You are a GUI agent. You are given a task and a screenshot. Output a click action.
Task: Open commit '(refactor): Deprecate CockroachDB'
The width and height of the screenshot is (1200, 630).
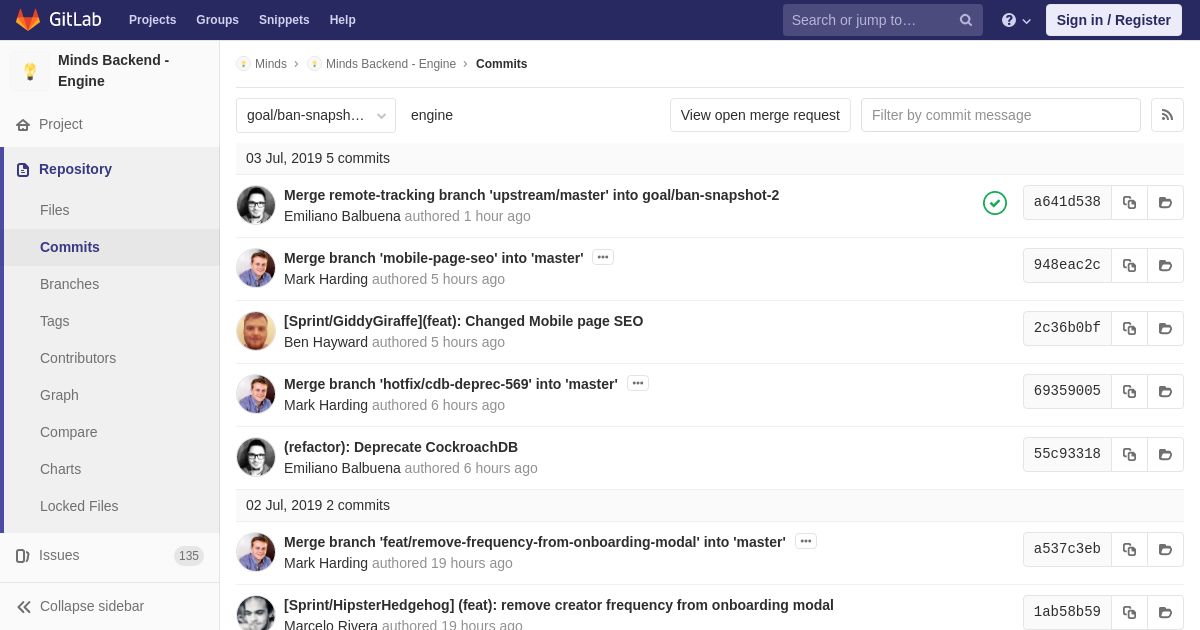point(401,447)
